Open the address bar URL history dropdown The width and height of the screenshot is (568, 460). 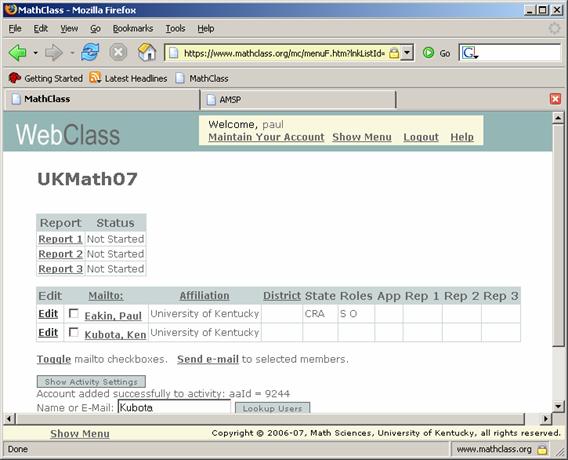click(x=407, y=53)
